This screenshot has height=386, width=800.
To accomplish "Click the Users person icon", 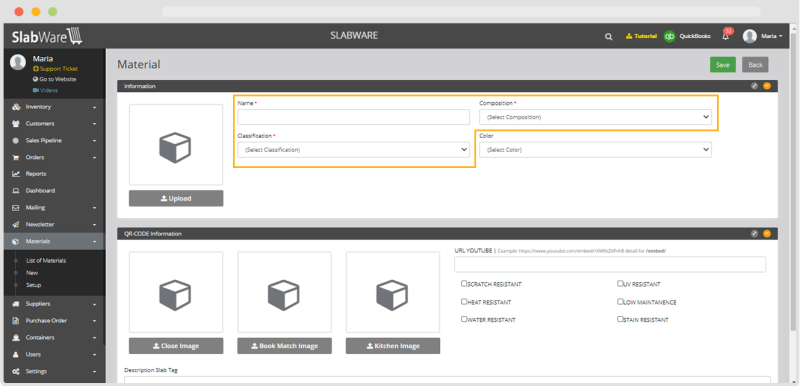I will (16, 354).
